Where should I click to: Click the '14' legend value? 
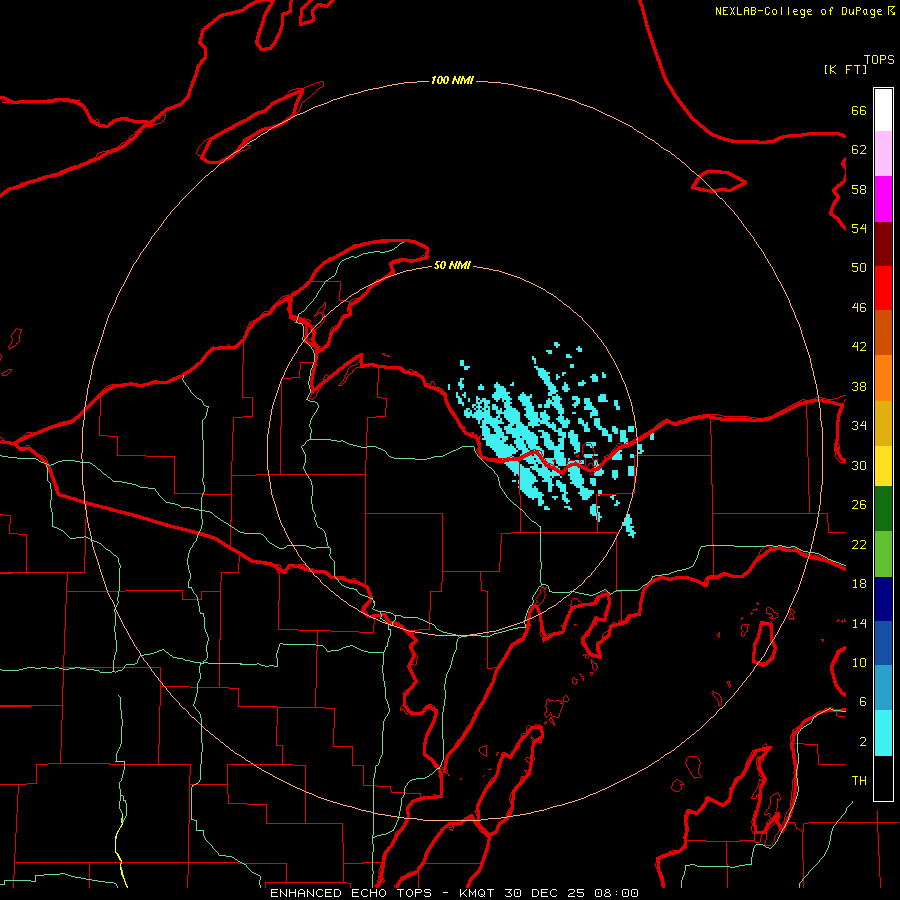859,623
